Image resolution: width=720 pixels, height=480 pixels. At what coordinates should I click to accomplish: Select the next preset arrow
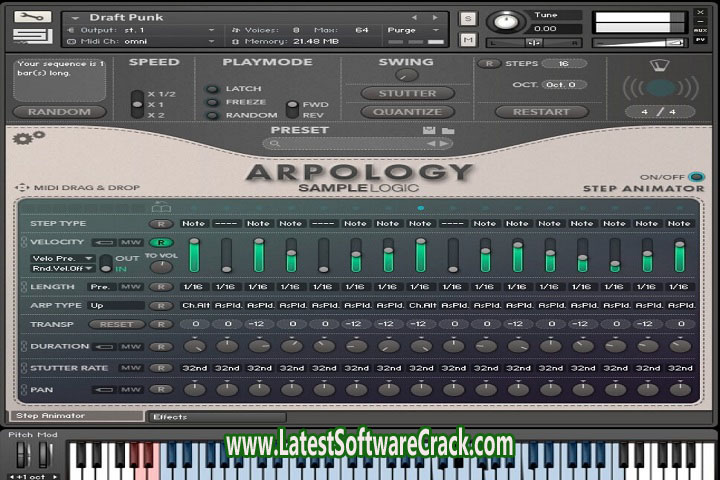444,144
